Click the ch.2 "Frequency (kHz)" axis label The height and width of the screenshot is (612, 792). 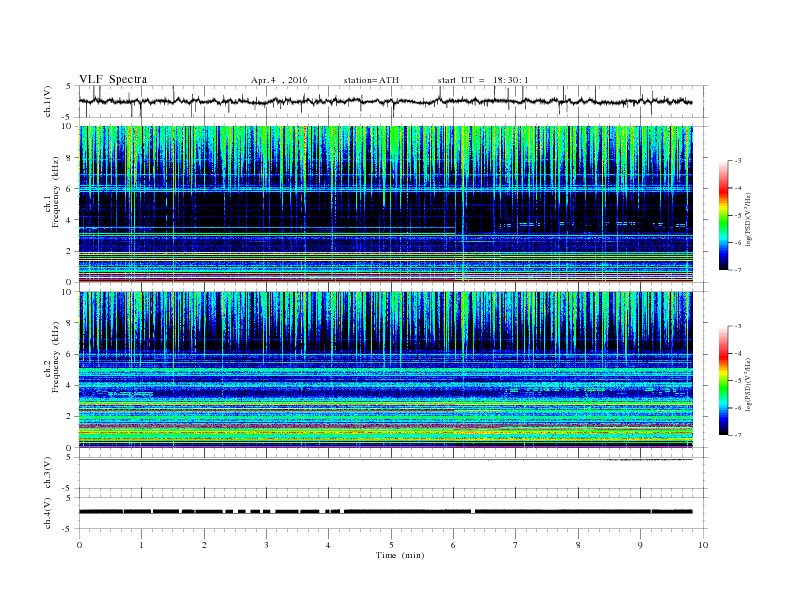[x=55, y=356]
